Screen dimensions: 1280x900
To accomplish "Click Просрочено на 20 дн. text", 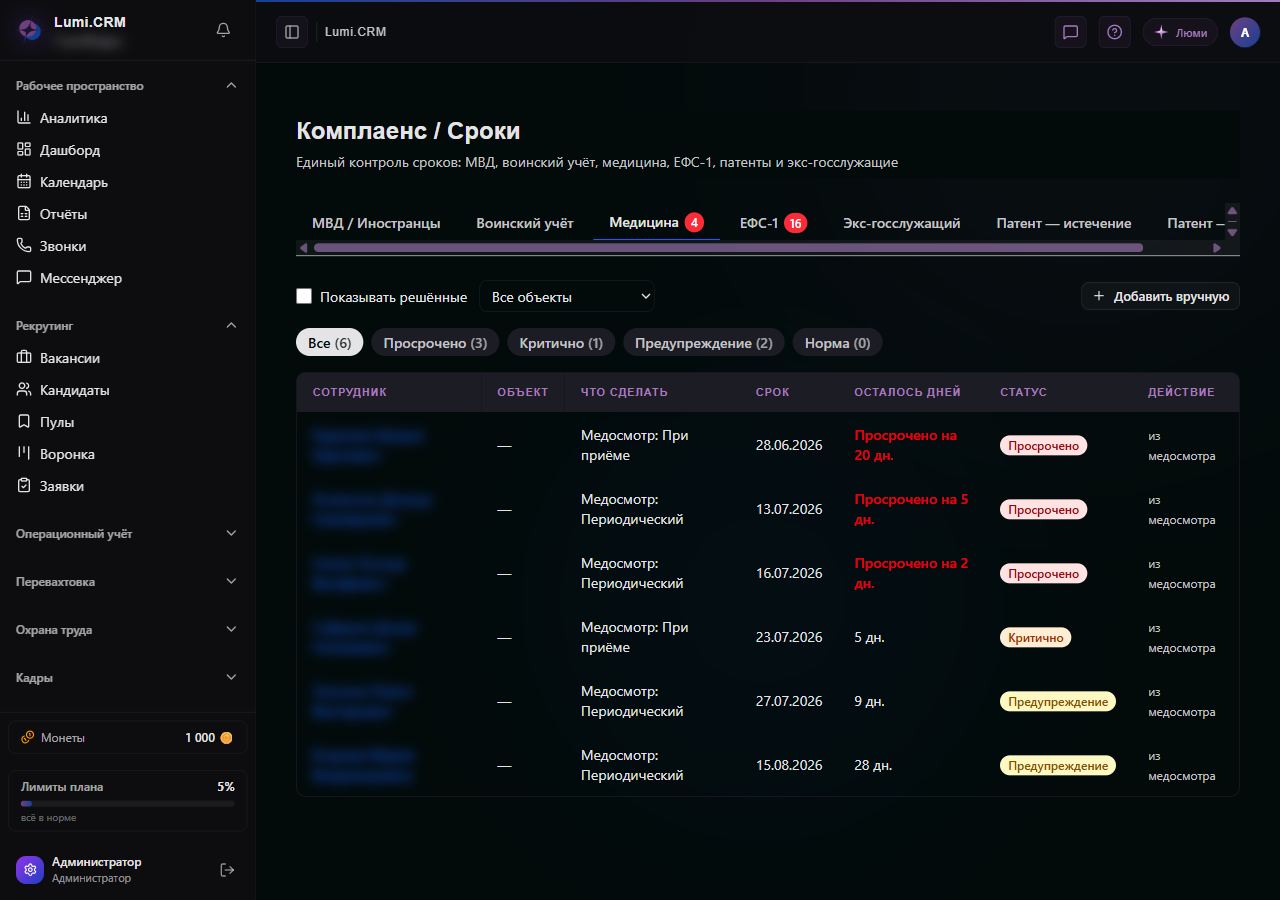I will 905,445.
